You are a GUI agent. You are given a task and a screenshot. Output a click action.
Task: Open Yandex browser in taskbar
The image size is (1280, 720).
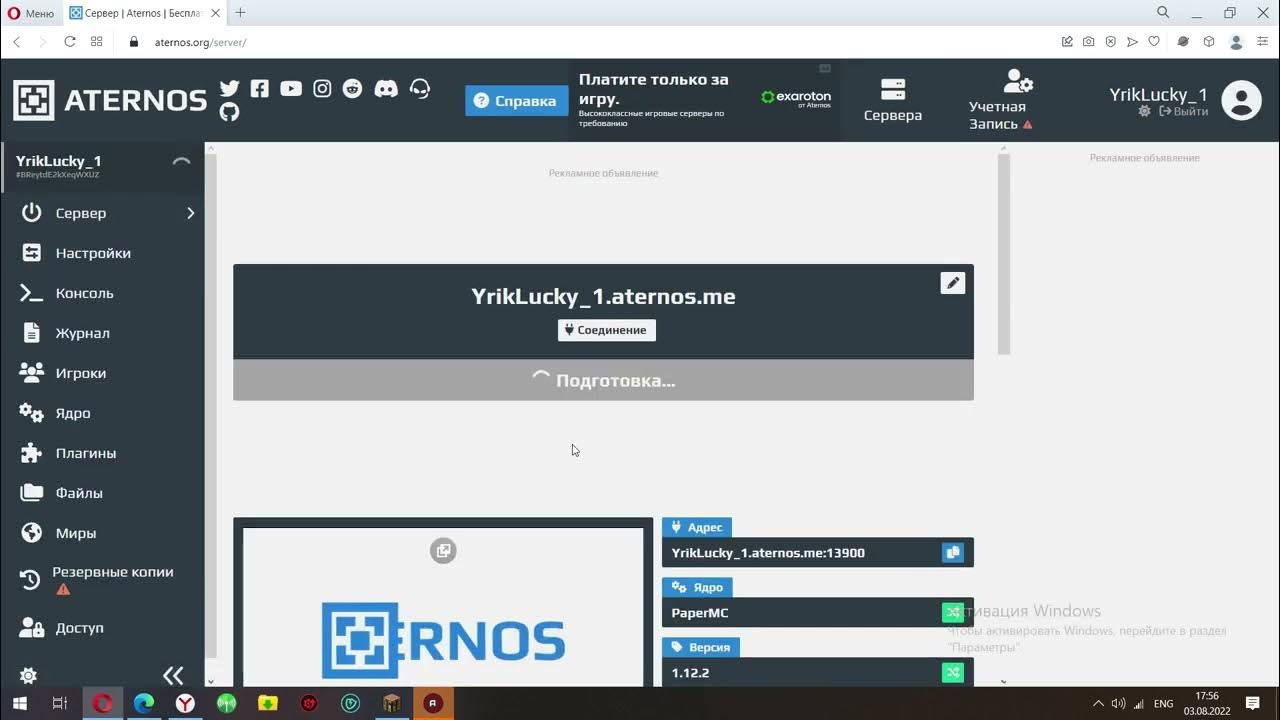tap(185, 704)
